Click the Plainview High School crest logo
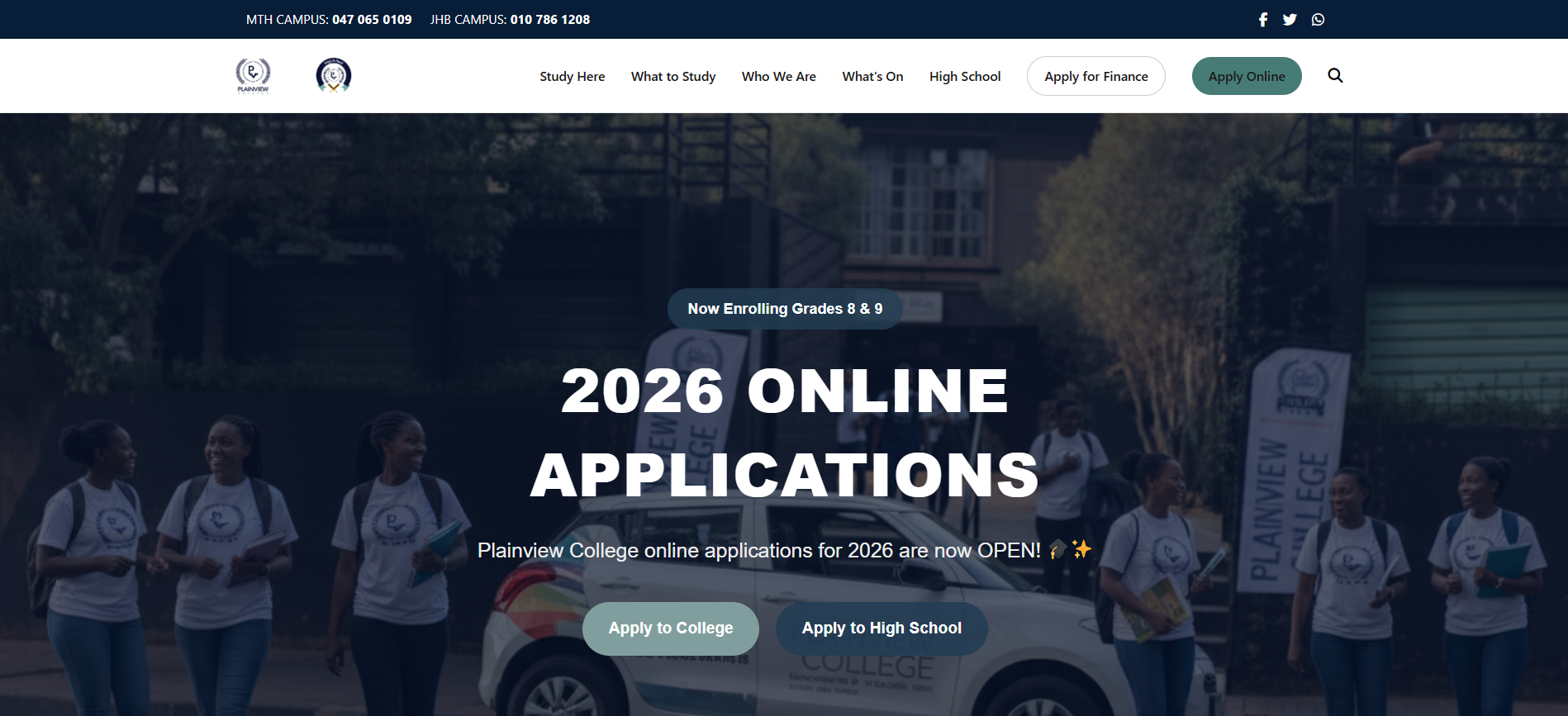This screenshot has width=1568, height=716. pyautogui.click(x=334, y=75)
